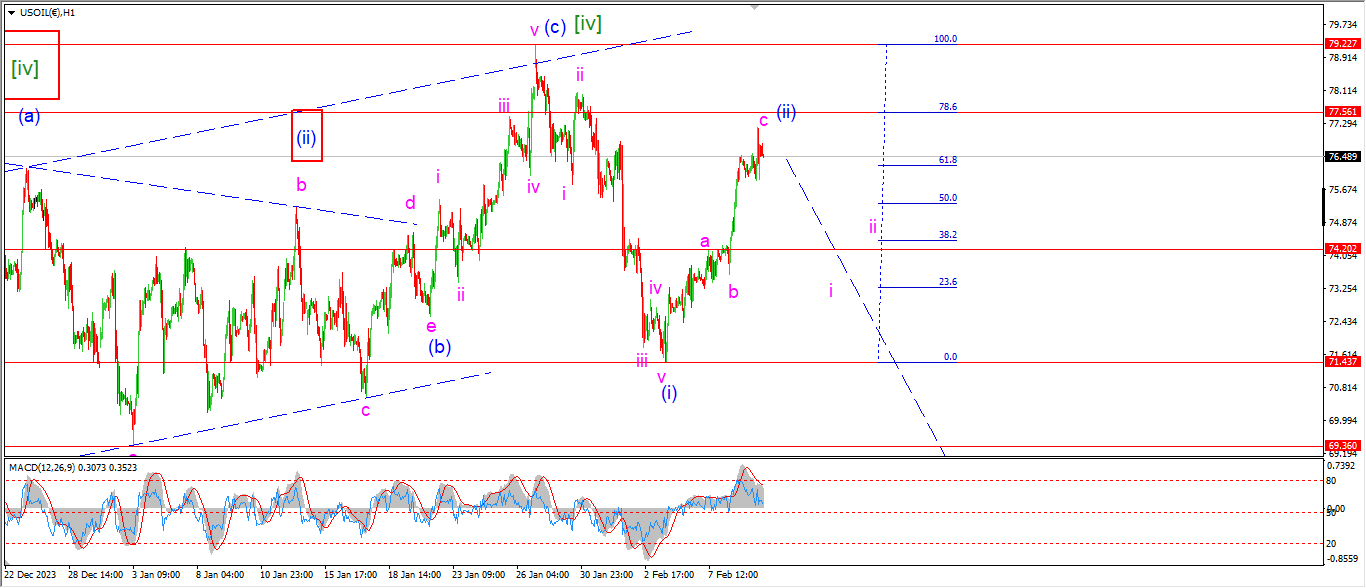
Task: Select the Fibonacci 78.6 level label
Action: click(x=947, y=107)
